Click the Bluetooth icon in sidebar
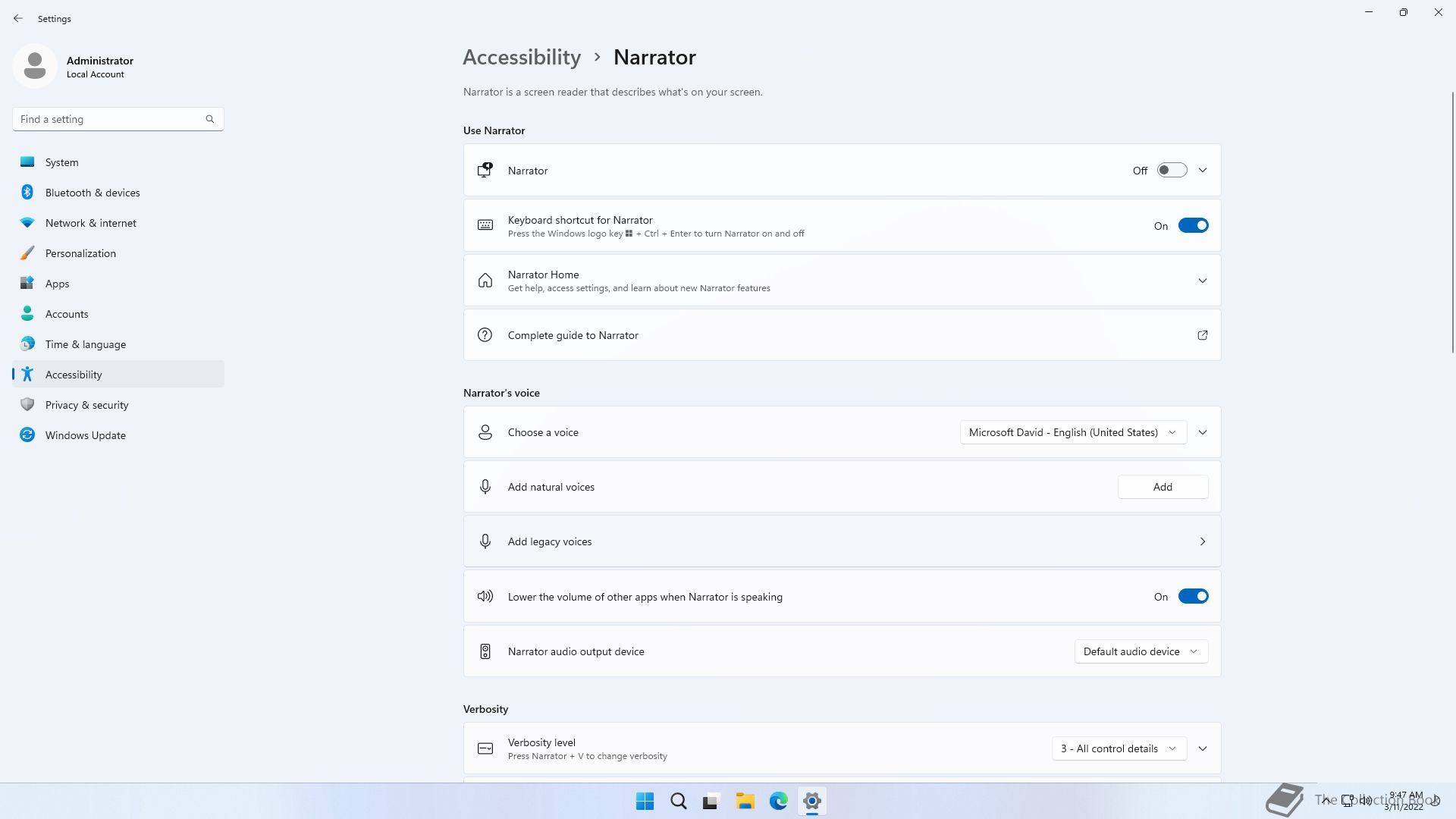The image size is (1456, 819). pos(27,192)
